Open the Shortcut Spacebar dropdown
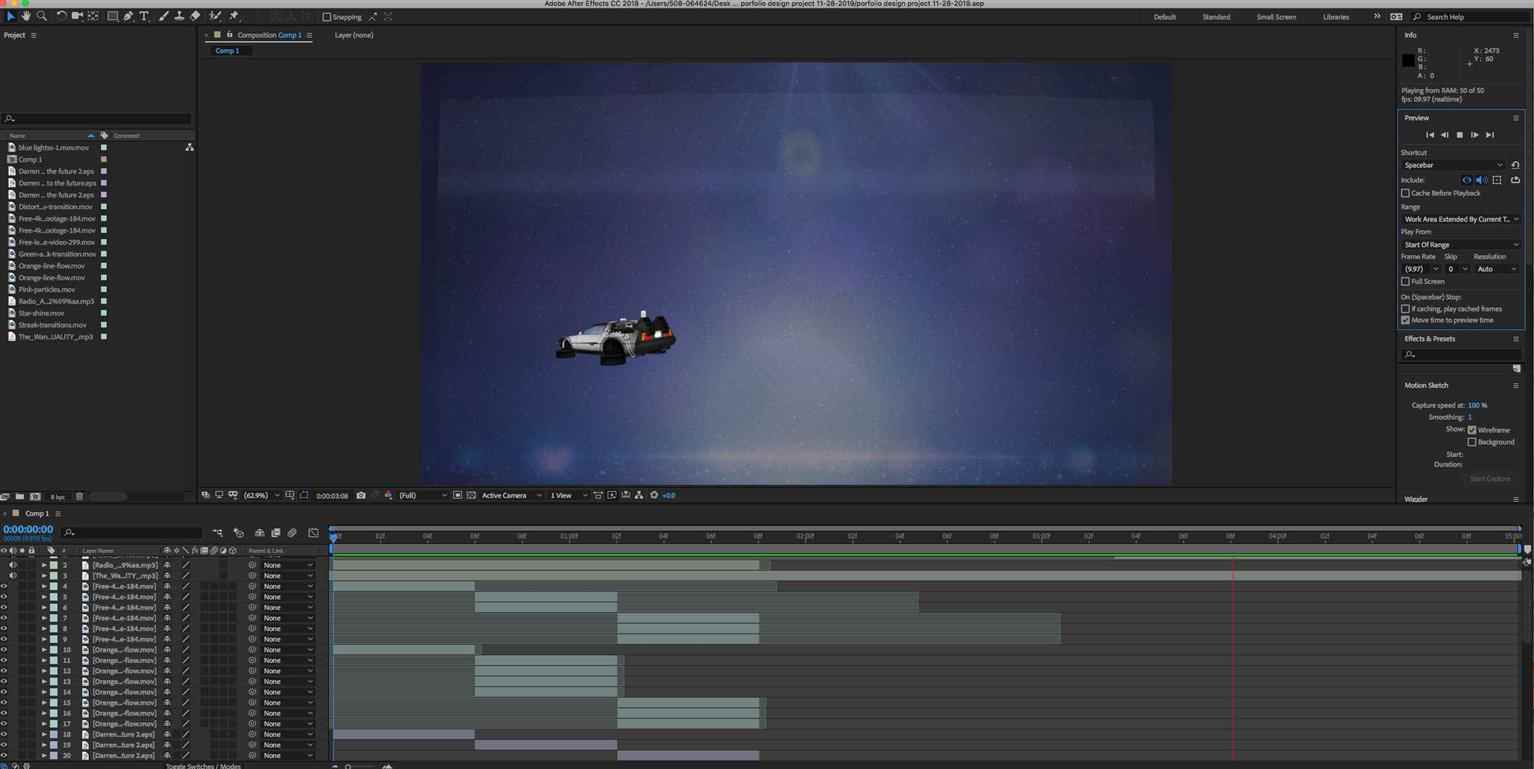 1453,165
